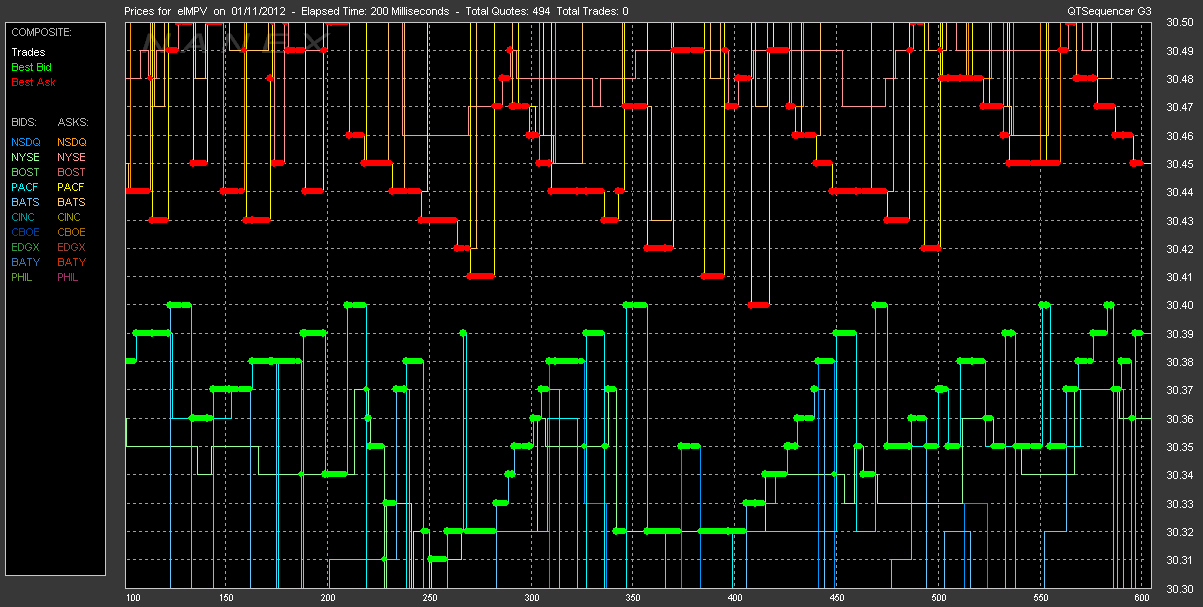Select the green 'Best Bid' legend entry
The height and width of the screenshot is (607, 1203).
pos(31,67)
